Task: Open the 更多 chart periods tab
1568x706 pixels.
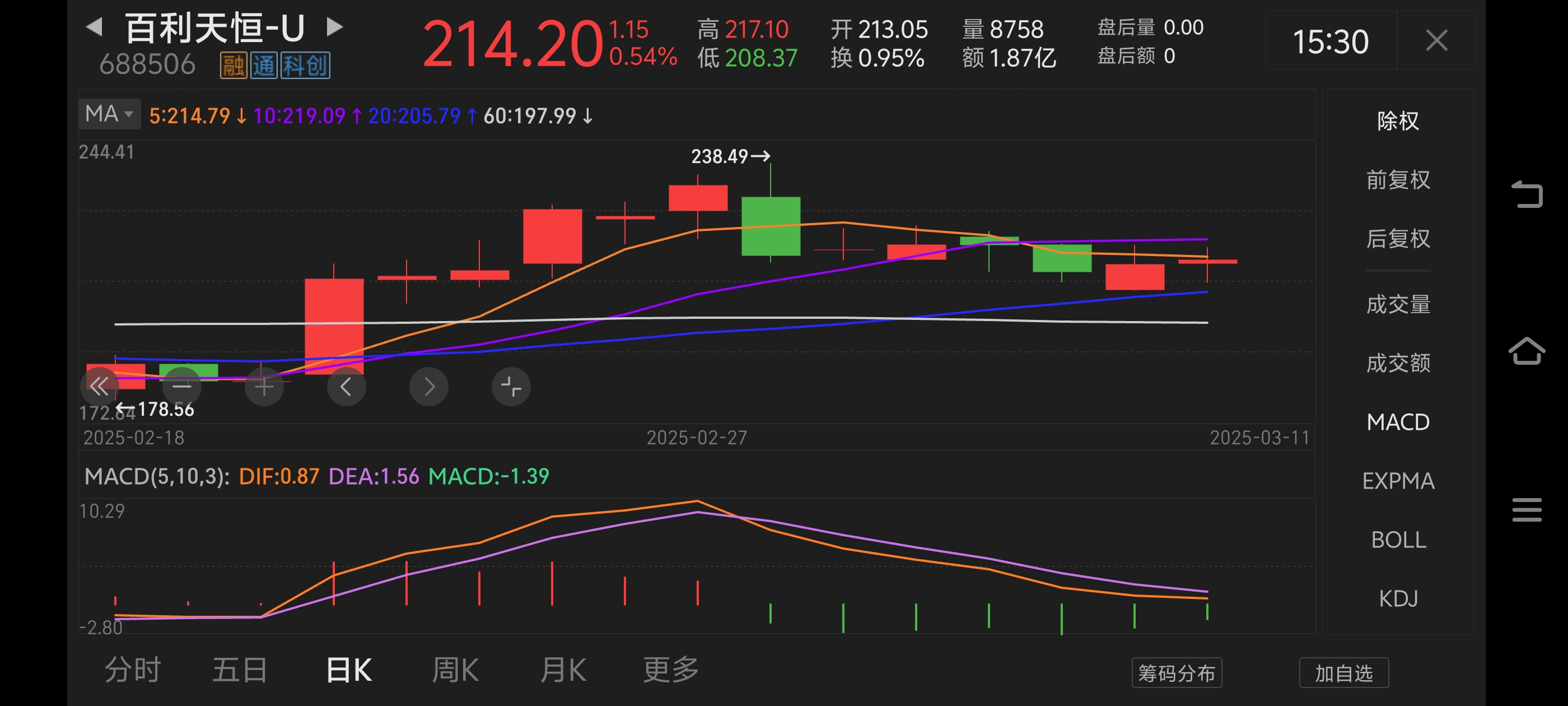Action: pyautogui.click(x=671, y=670)
